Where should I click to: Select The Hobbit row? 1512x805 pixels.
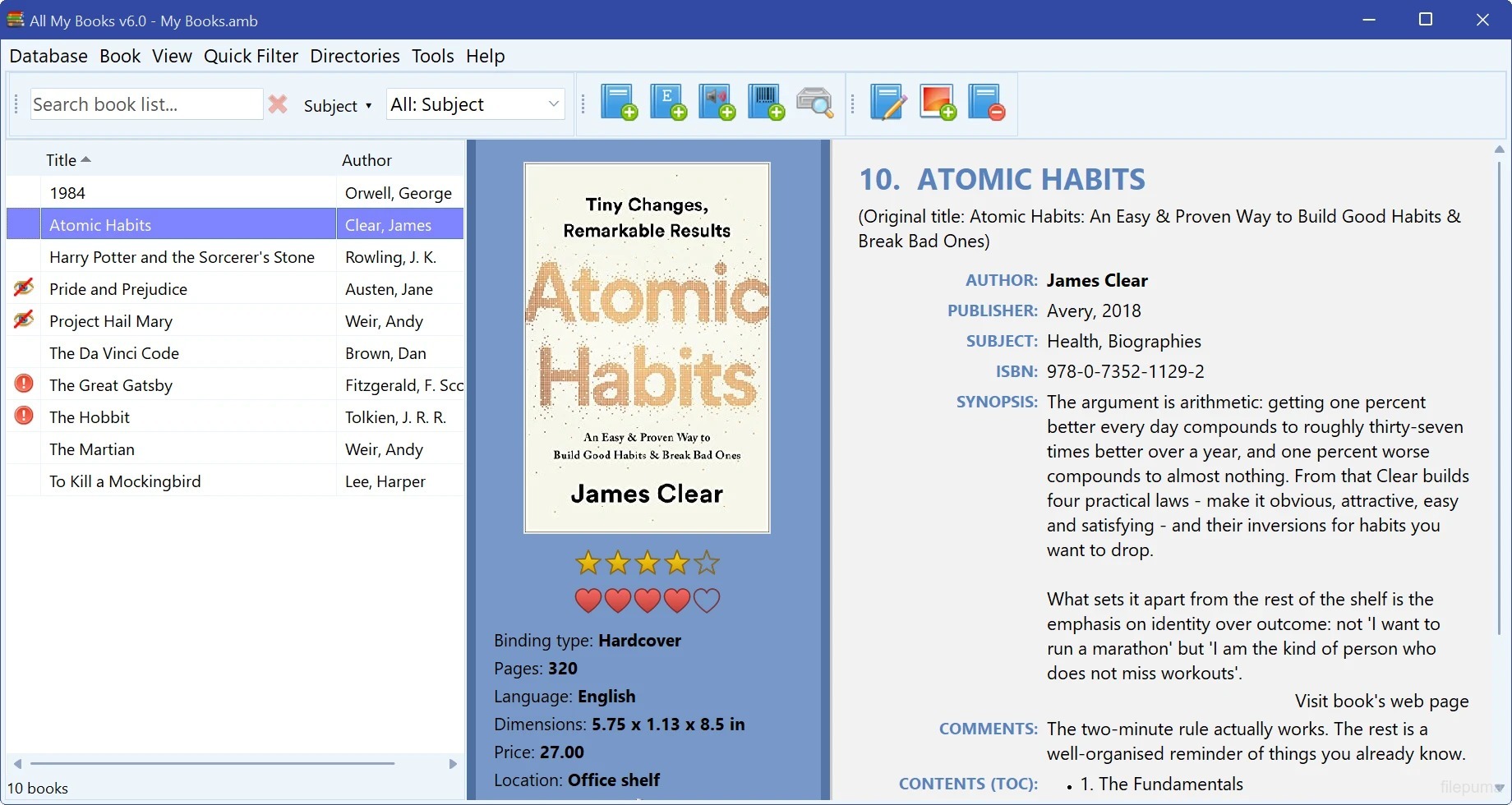(235, 417)
